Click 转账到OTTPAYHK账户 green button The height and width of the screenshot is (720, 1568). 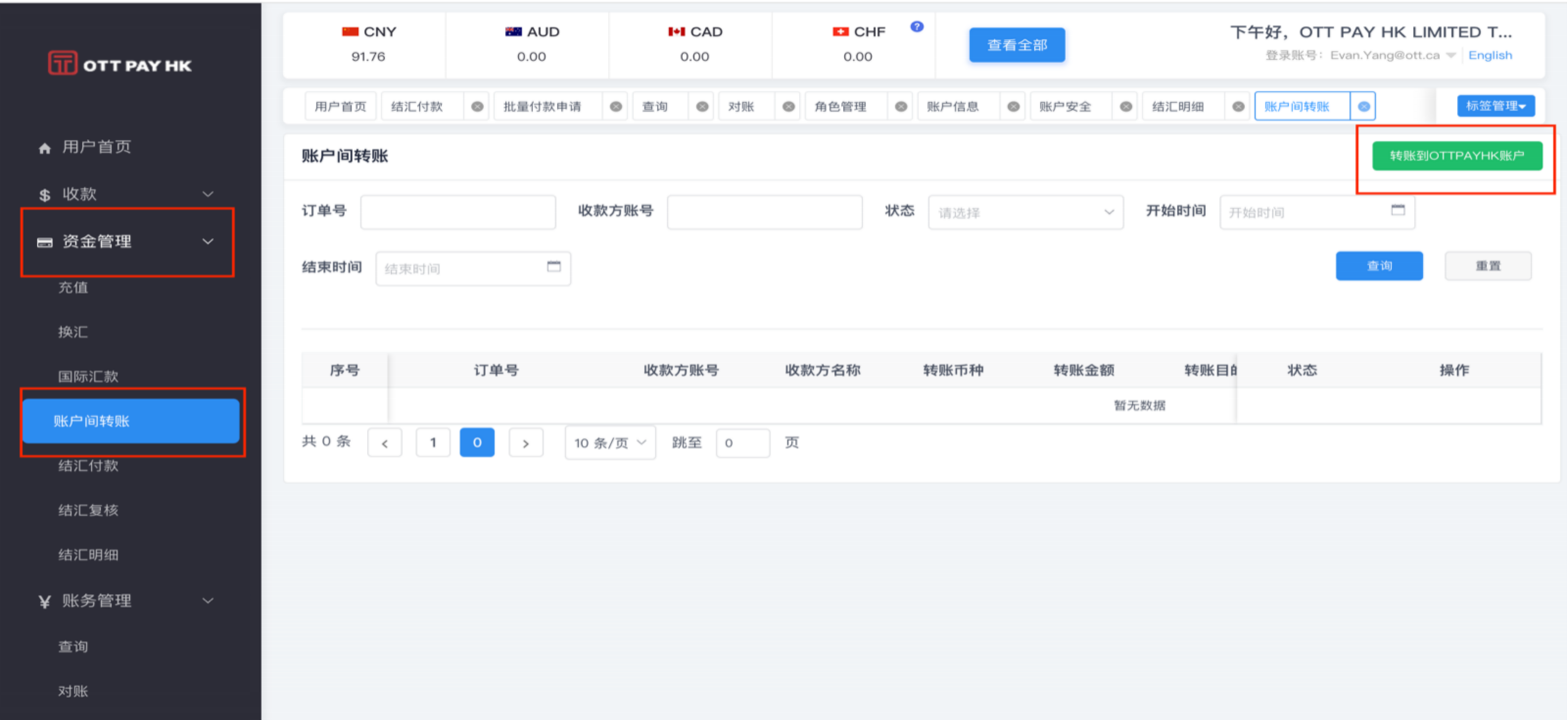[1457, 156]
